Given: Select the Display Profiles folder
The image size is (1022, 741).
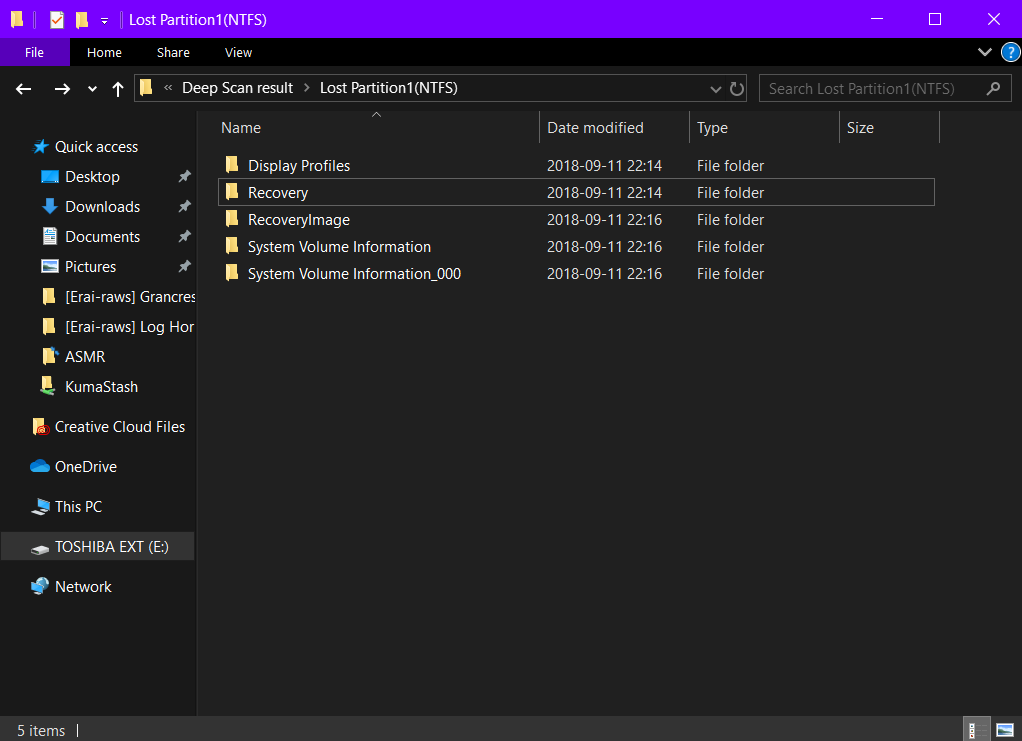Looking at the screenshot, I should coord(576,166).
